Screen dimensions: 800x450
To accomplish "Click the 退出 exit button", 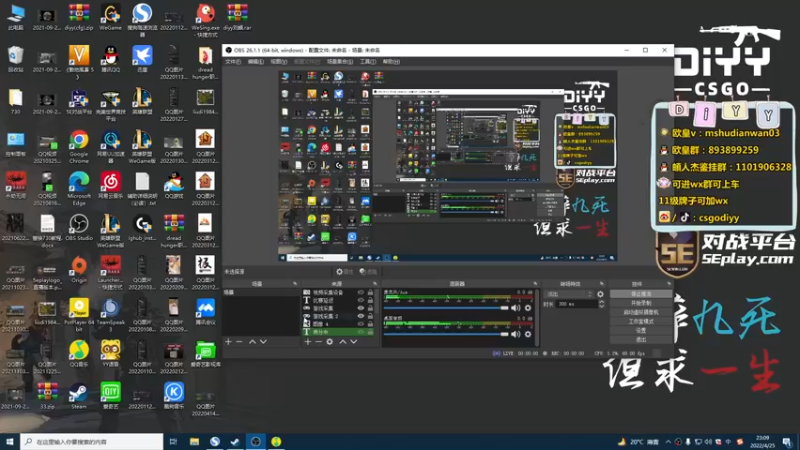I will (x=641, y=339).
